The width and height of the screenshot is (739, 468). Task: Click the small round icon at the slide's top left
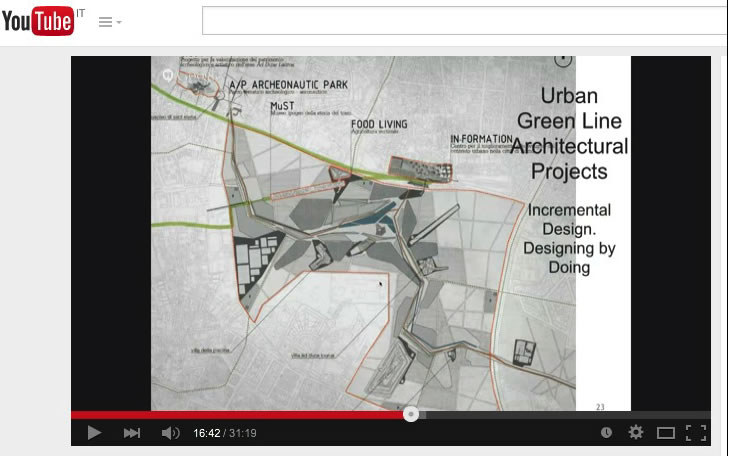[168, 73]
